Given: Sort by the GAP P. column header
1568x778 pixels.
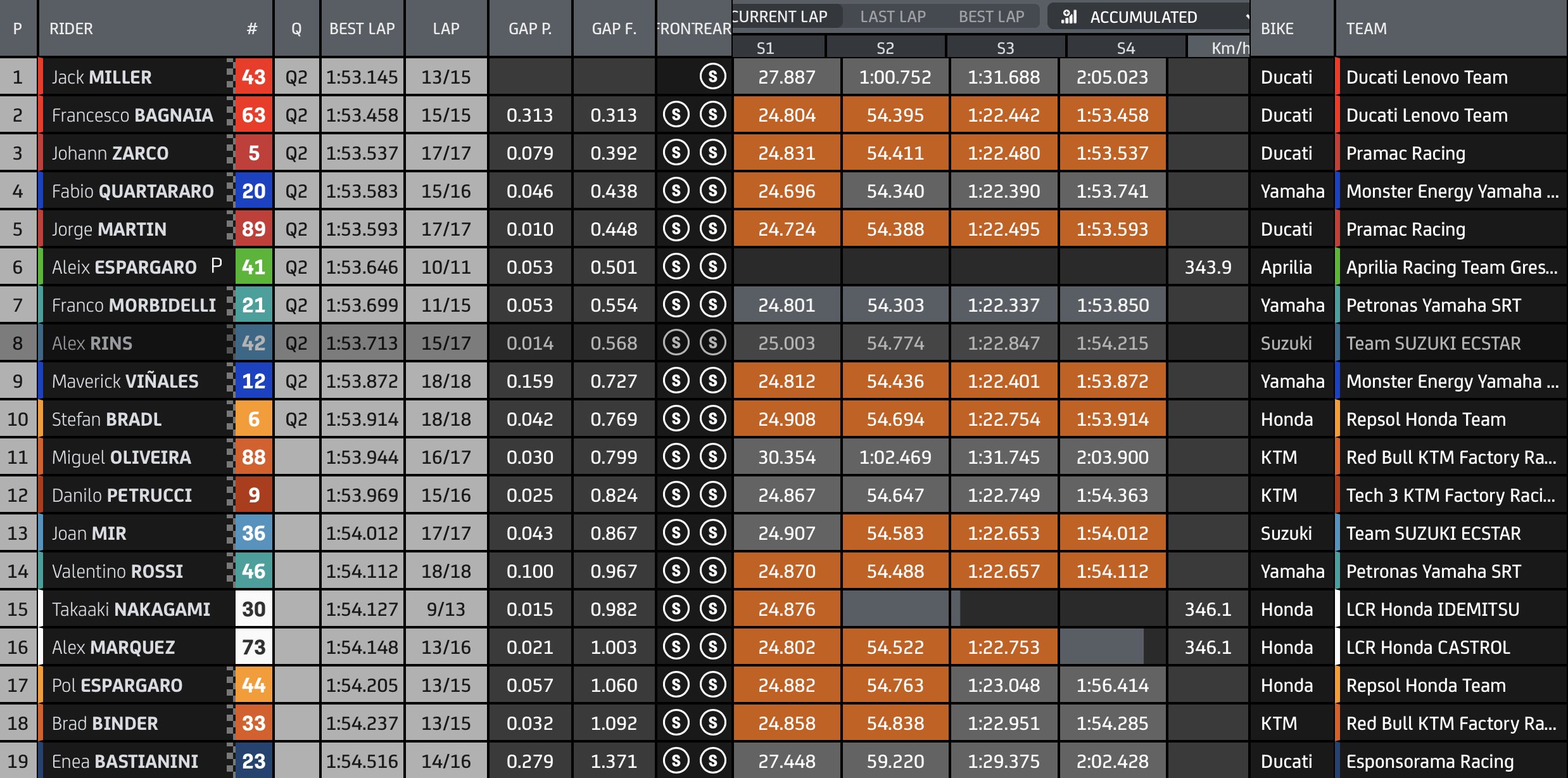Looking at the screenshot, I should pyautogui.click(x=530, y=29).
